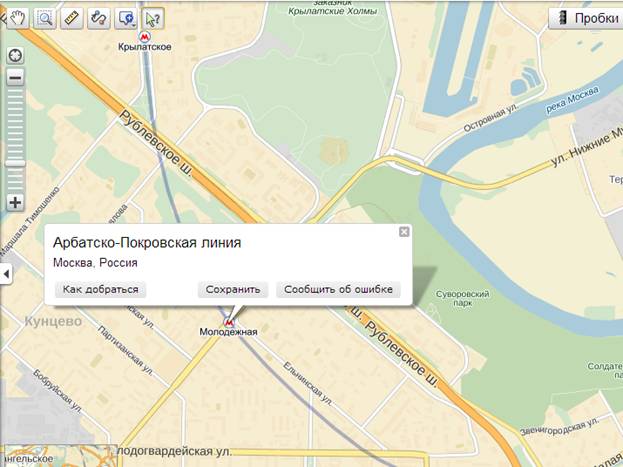The width and height of the screenshot is (623, 467).
Task: Zoom in with the plus button
Action: click(15, 203)
